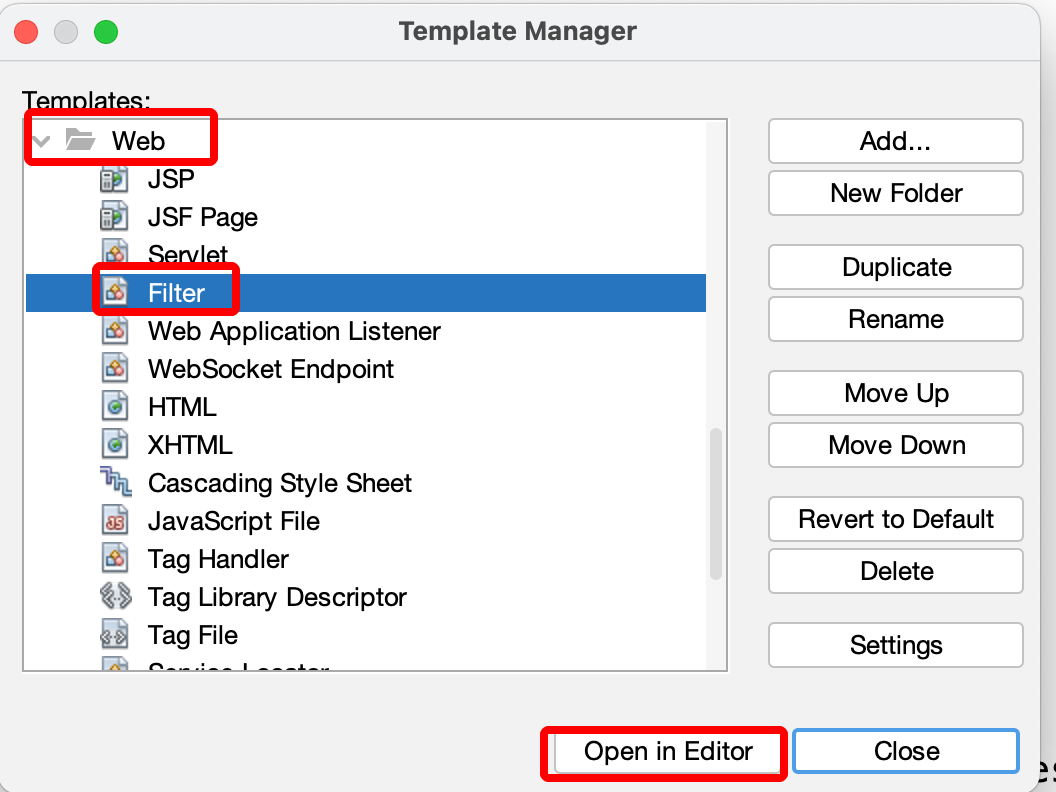This screenshot has height=792, width=1056.
Task: Click the JSF Page file icon
Action: click(x=114, y=218)
